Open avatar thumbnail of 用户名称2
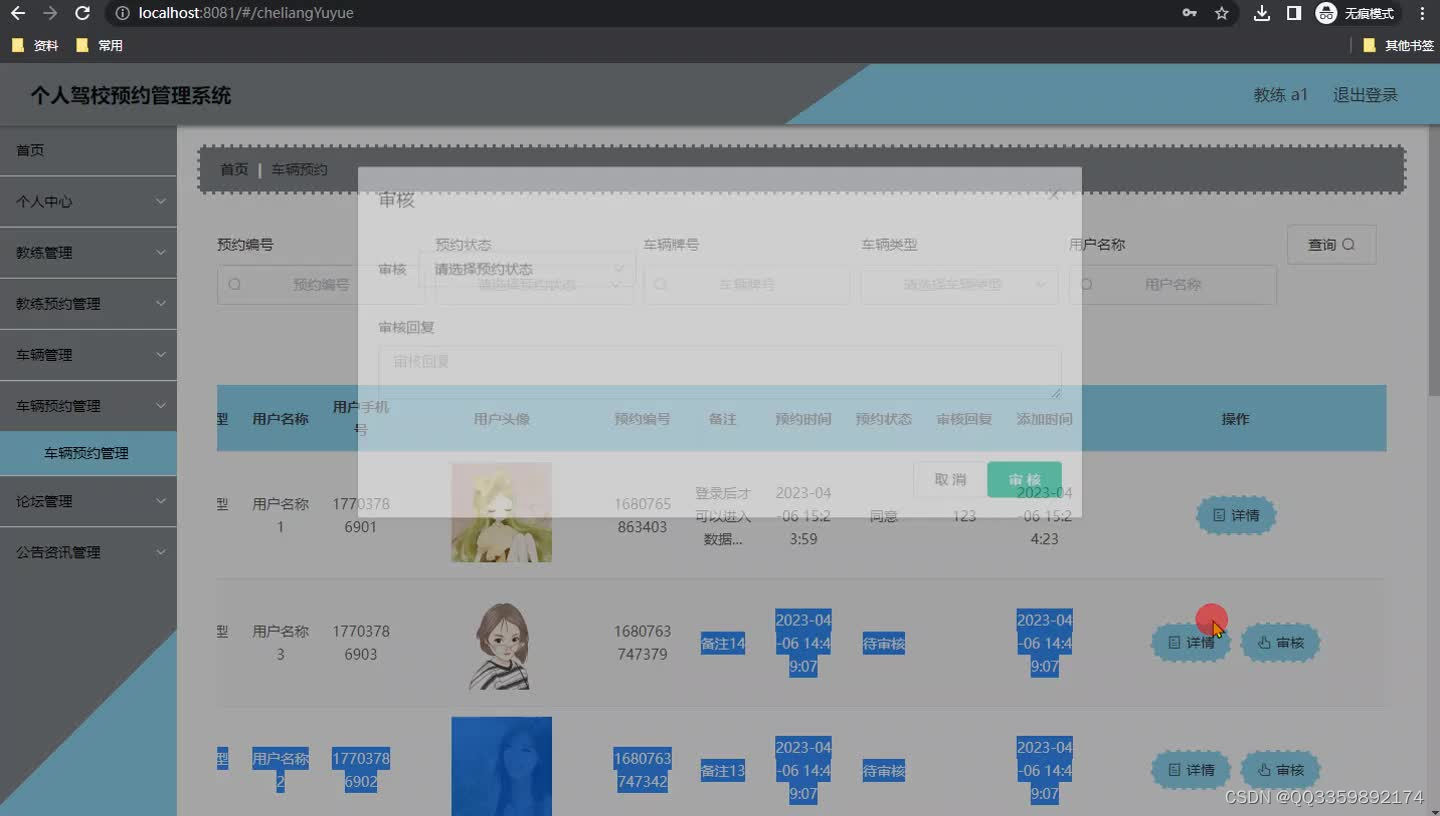1440x816 pixels. click(501, 766)
